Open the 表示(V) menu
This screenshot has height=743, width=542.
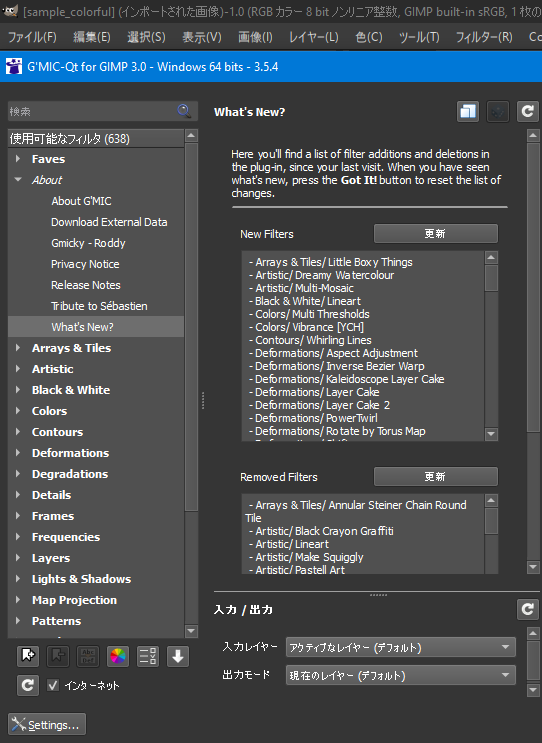202,37
